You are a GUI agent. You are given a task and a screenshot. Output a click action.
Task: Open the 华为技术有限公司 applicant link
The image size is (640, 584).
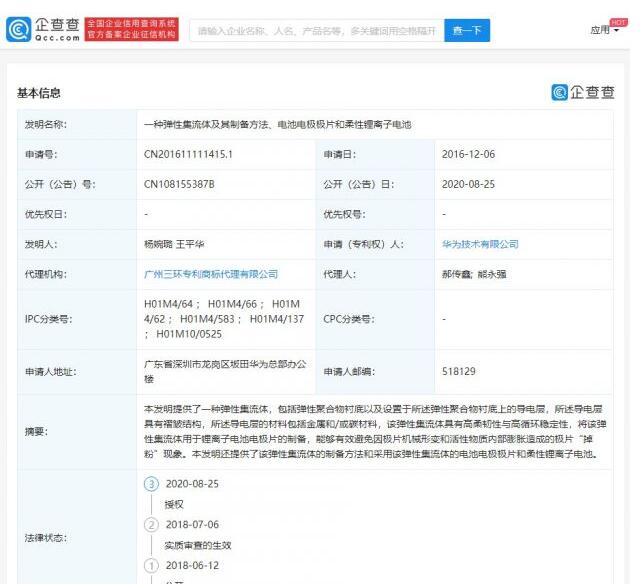click(x=480, y=244)
